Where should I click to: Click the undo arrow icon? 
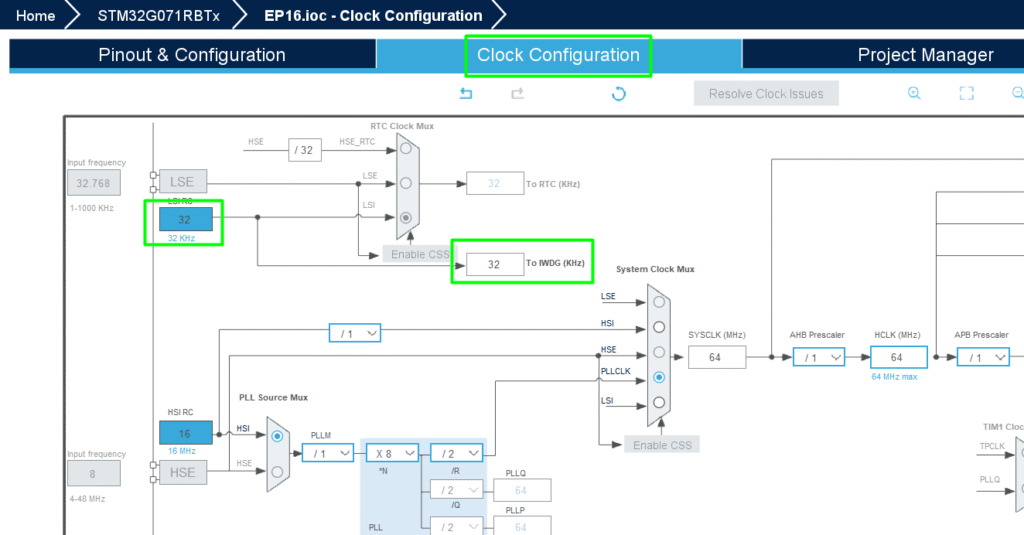pos(466,93)
